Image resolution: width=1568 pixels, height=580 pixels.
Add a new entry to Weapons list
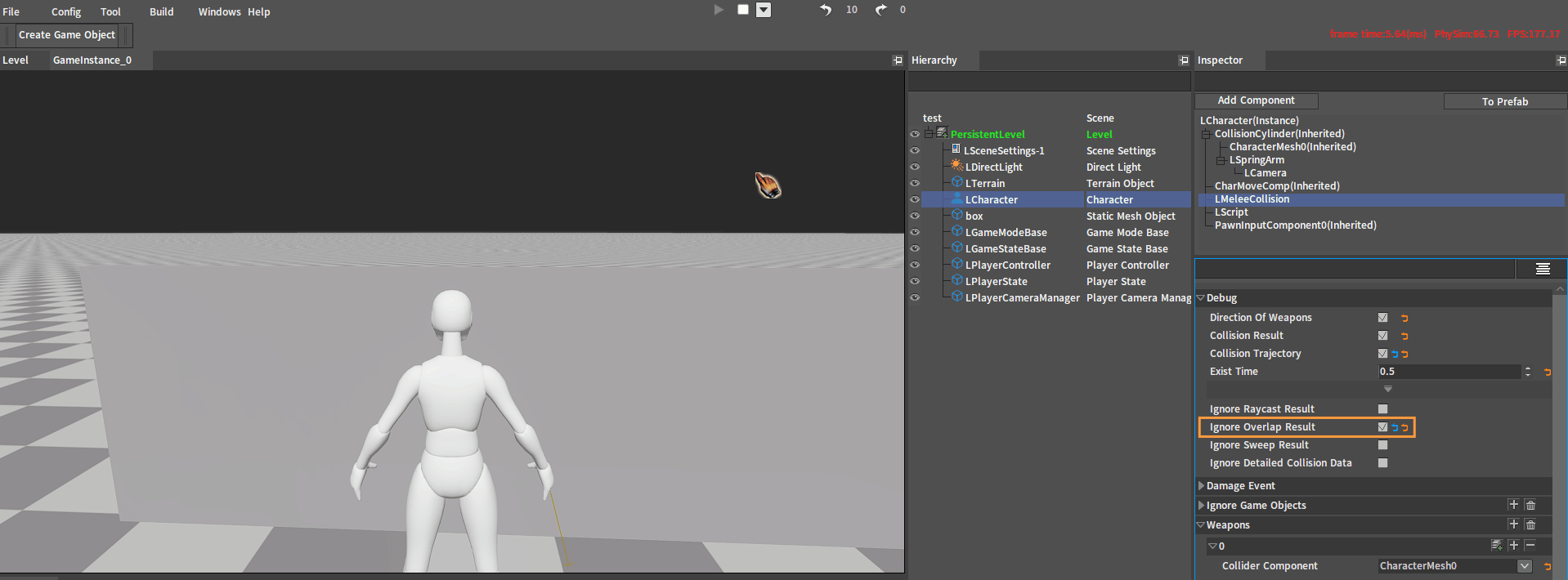tap(1513, 524)
